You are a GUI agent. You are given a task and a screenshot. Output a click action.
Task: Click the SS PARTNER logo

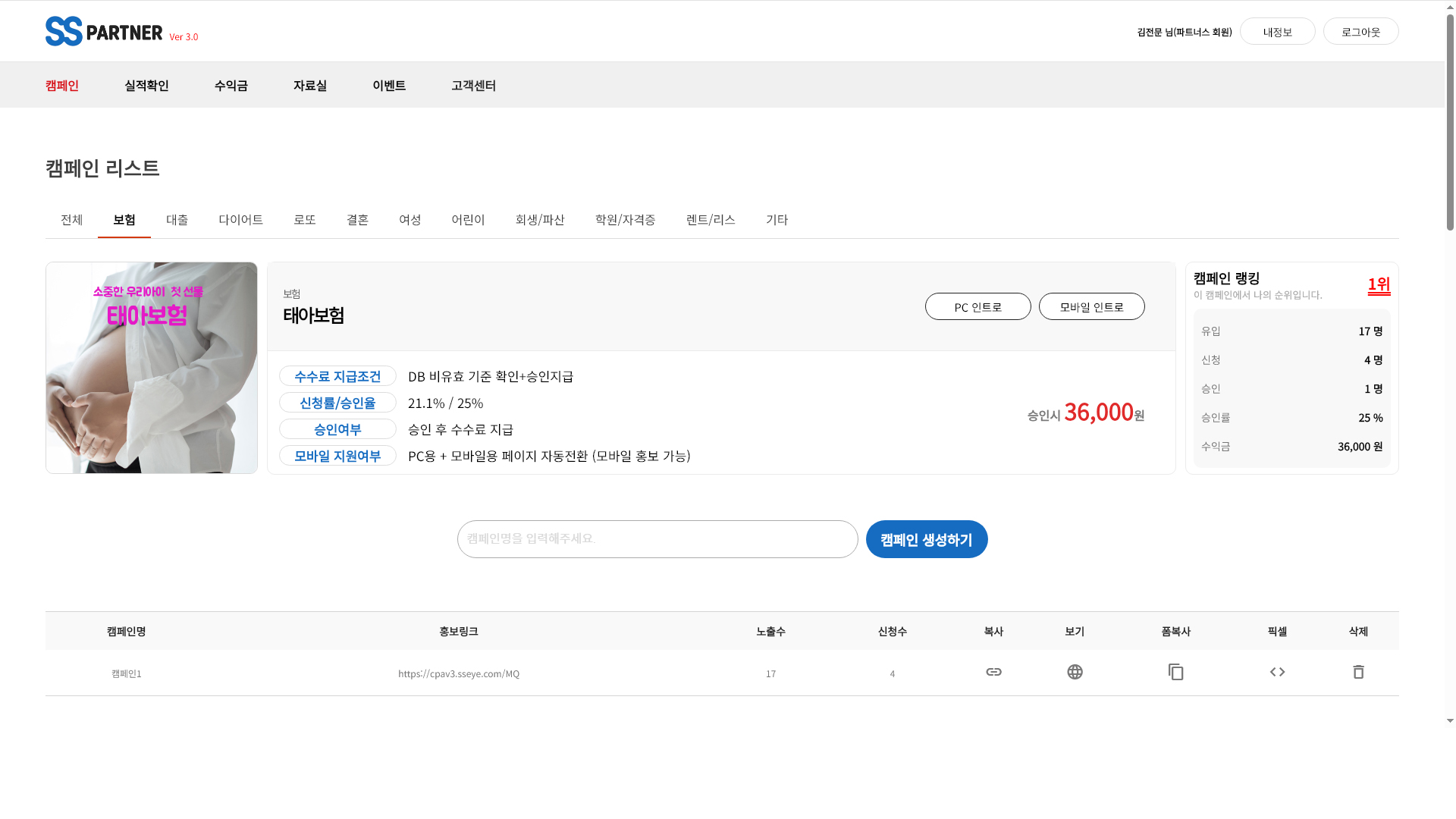click(x=104, y=32)
